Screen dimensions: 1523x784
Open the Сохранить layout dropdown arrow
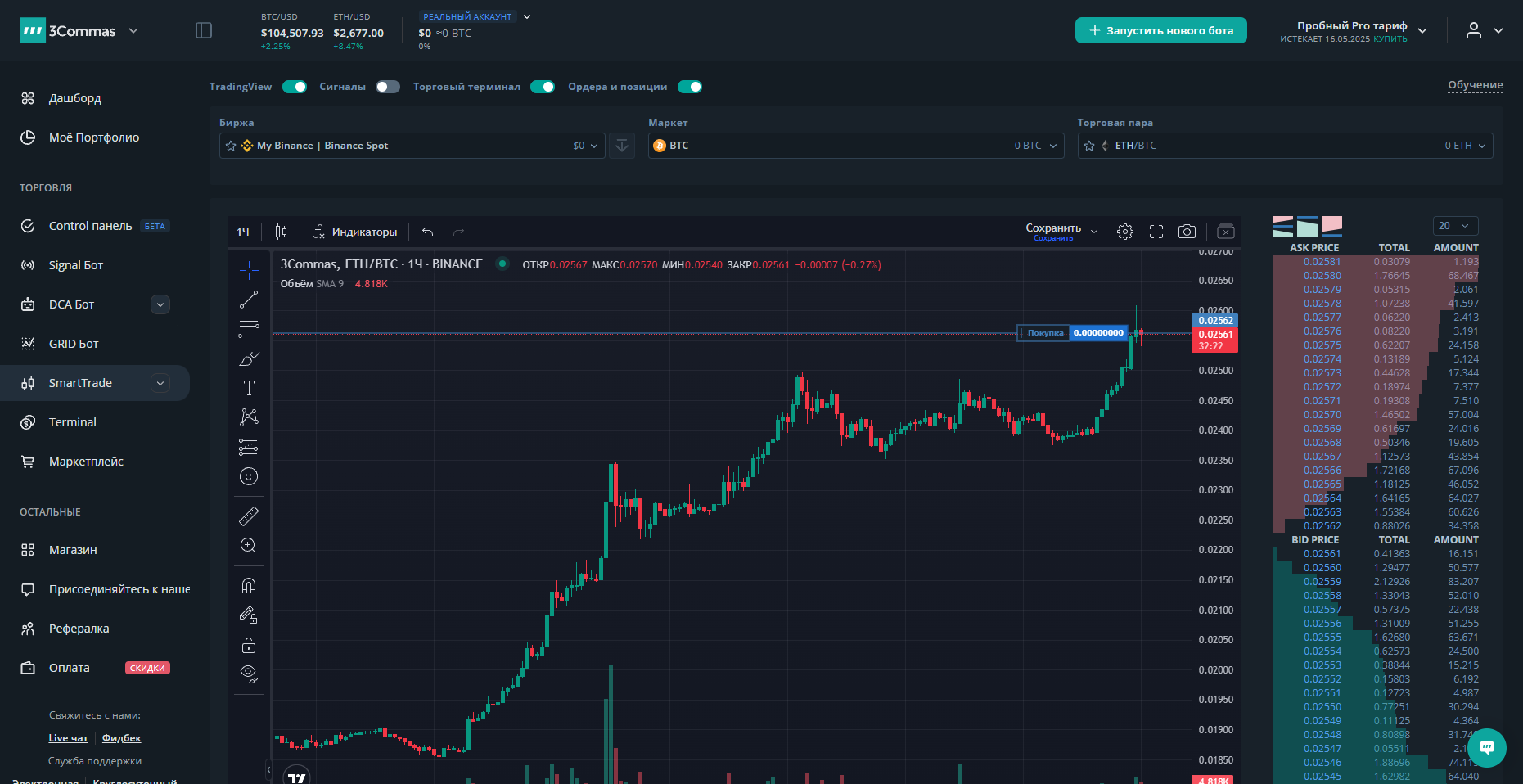(1094, 232)
